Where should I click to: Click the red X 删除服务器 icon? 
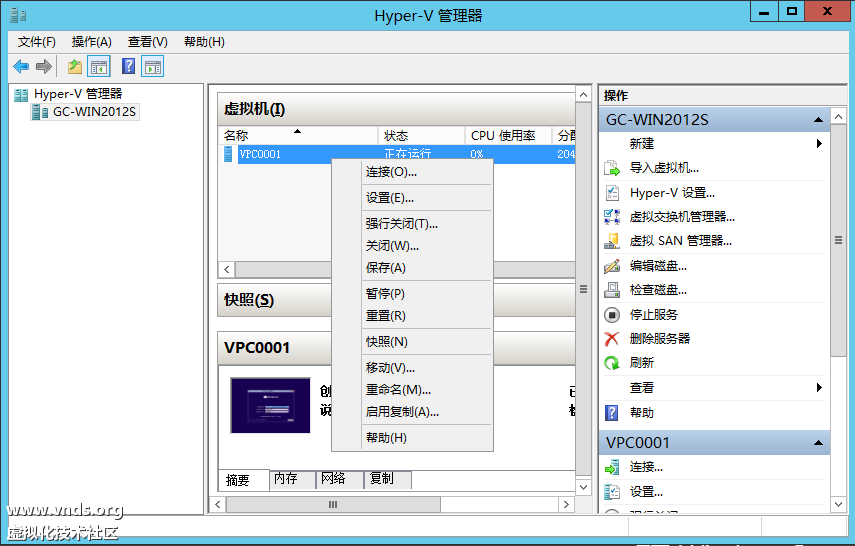612,339
